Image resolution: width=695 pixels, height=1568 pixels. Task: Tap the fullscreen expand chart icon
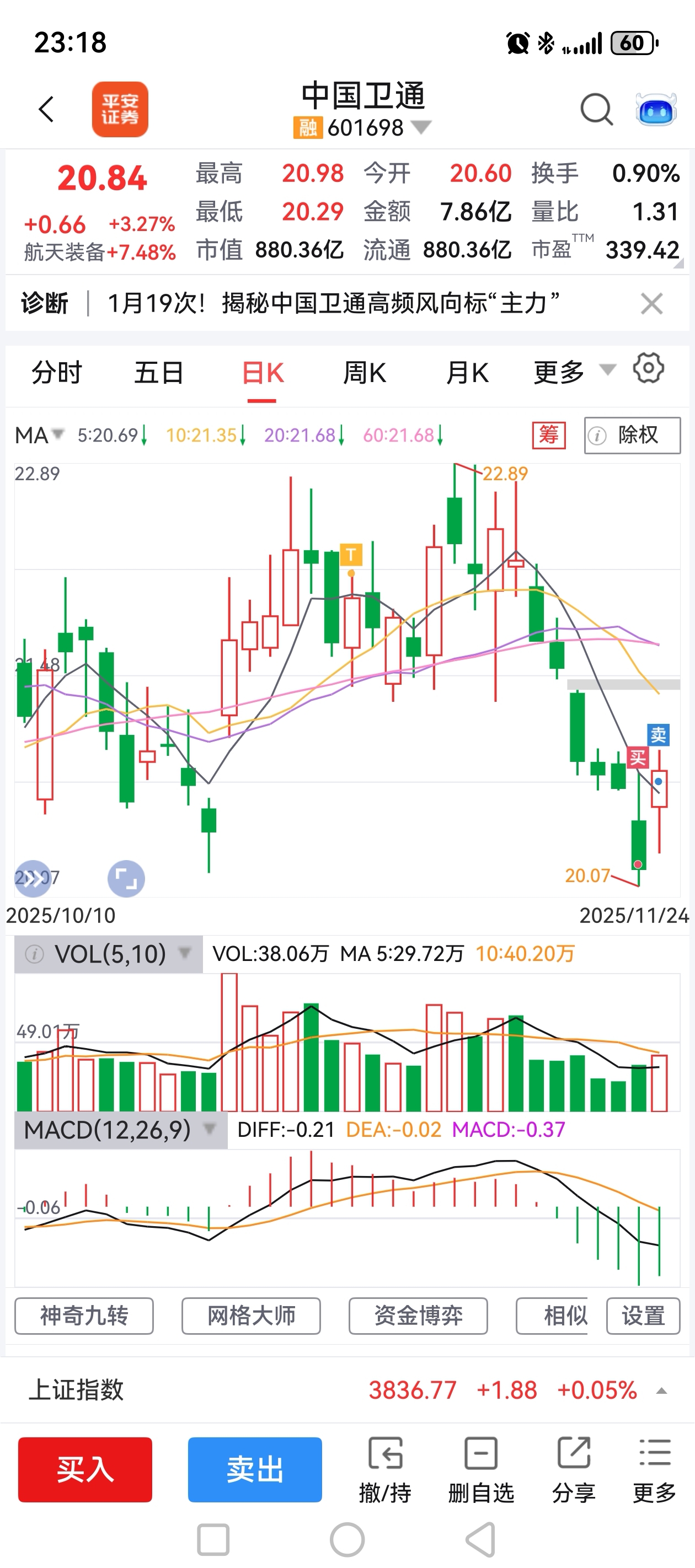coord(126,878)
